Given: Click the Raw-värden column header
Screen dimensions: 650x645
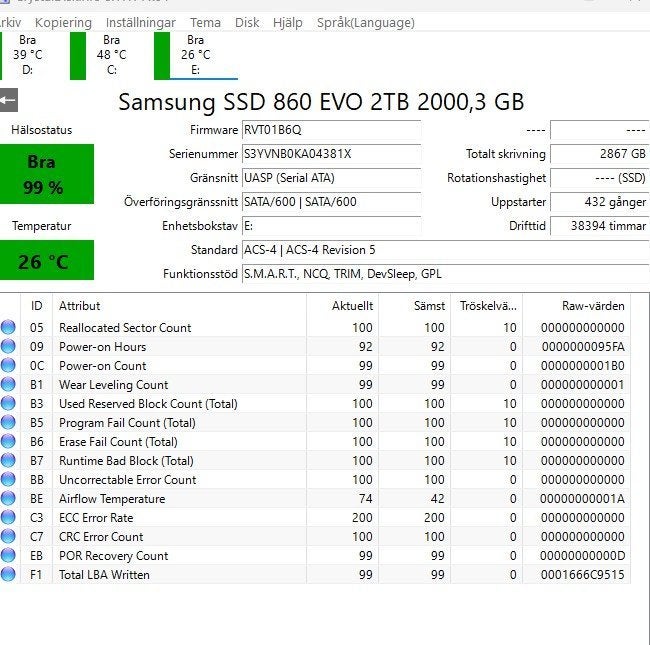Looking at the screenshot, I should point(577,306).
